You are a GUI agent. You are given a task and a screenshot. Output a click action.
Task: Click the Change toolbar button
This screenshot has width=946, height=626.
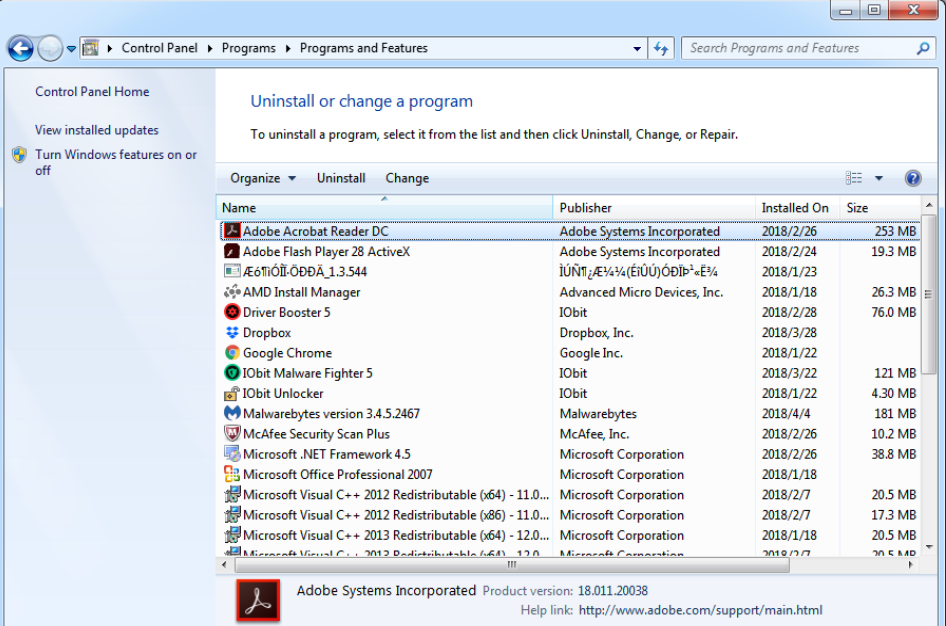[x=407, y=178]
